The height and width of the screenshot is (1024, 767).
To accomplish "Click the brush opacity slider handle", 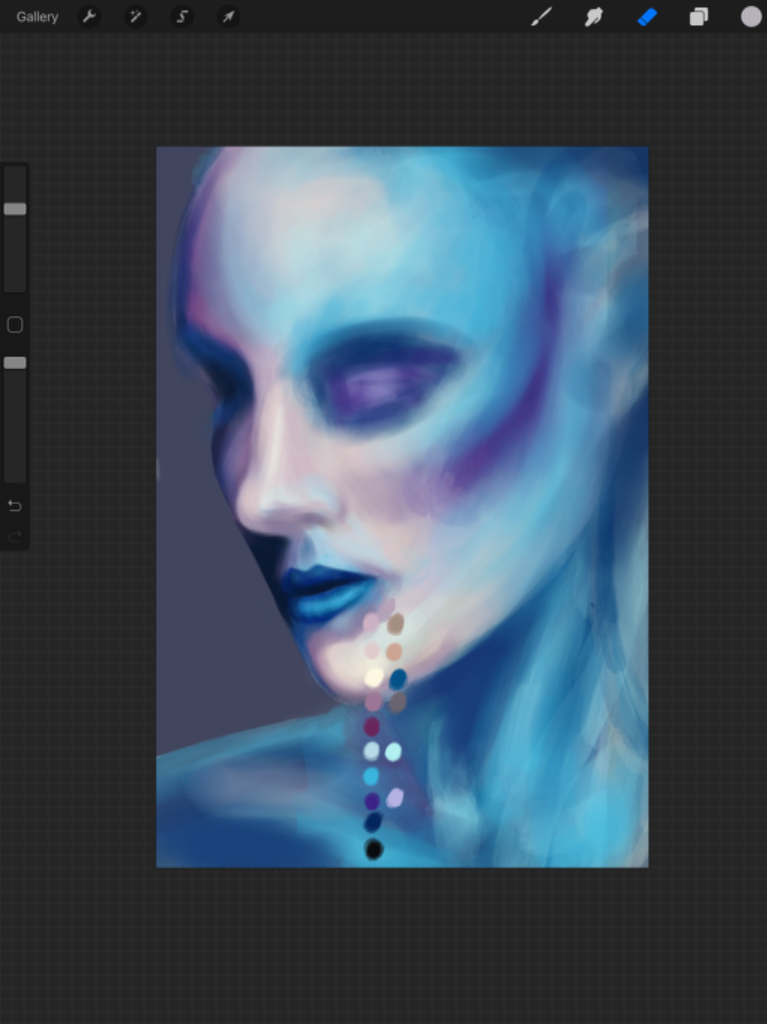I will [15, 363].
